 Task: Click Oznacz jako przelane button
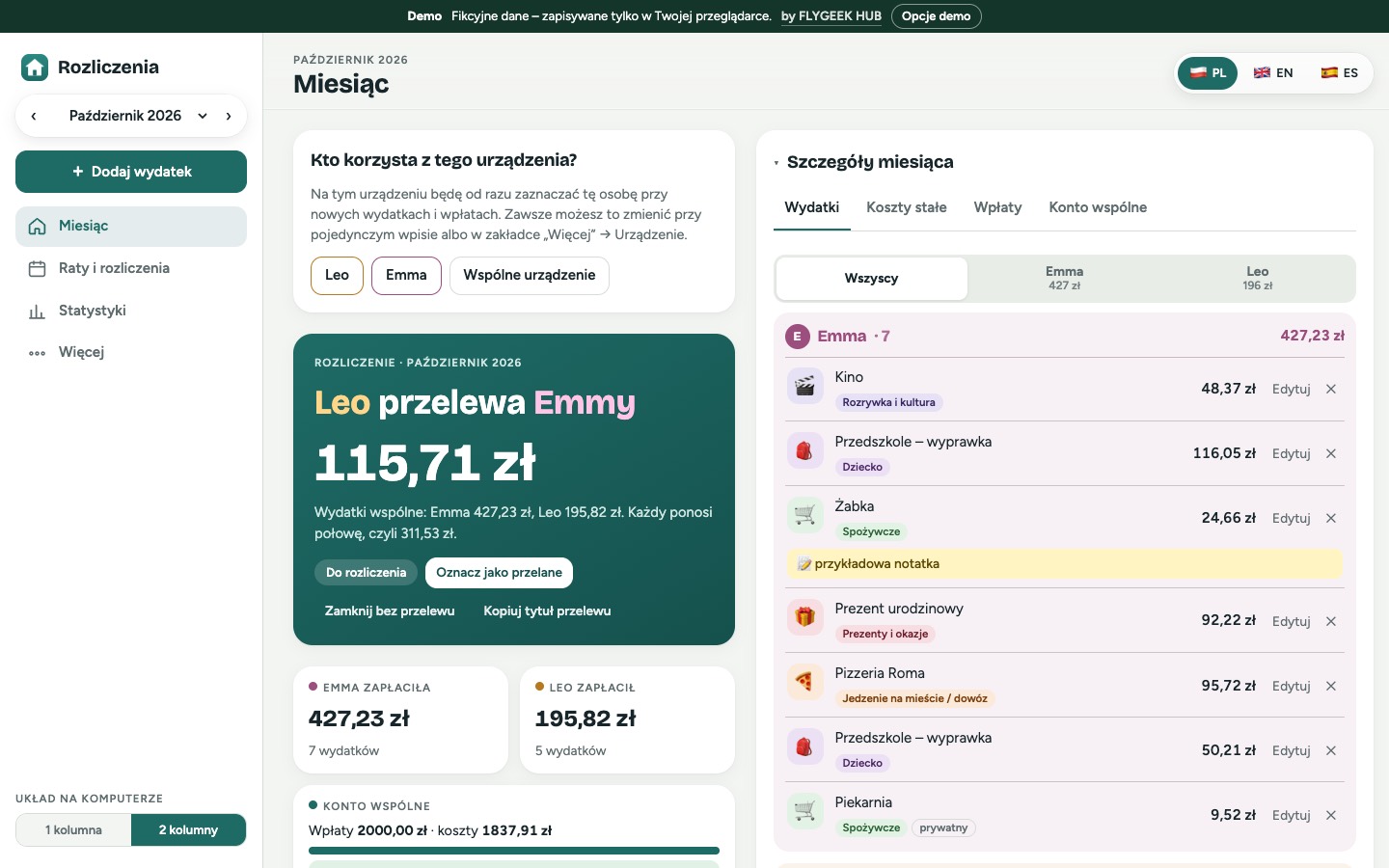click(x=499, y=573)
